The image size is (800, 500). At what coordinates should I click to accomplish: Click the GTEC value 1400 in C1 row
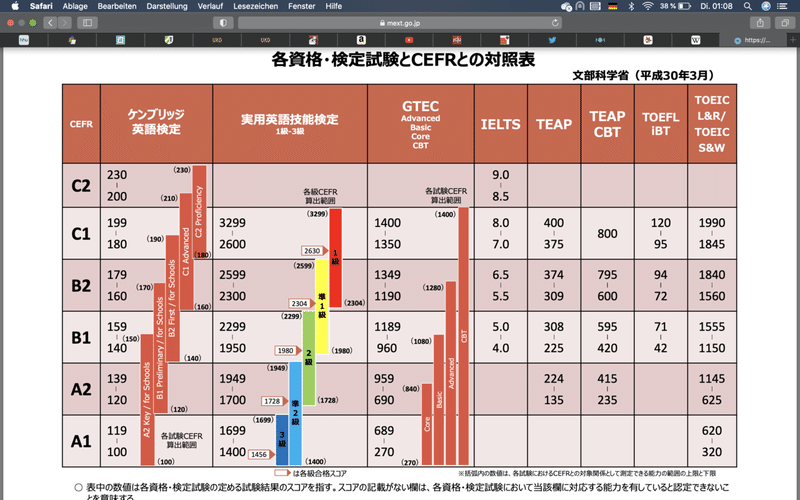click(x=387, y=223)
